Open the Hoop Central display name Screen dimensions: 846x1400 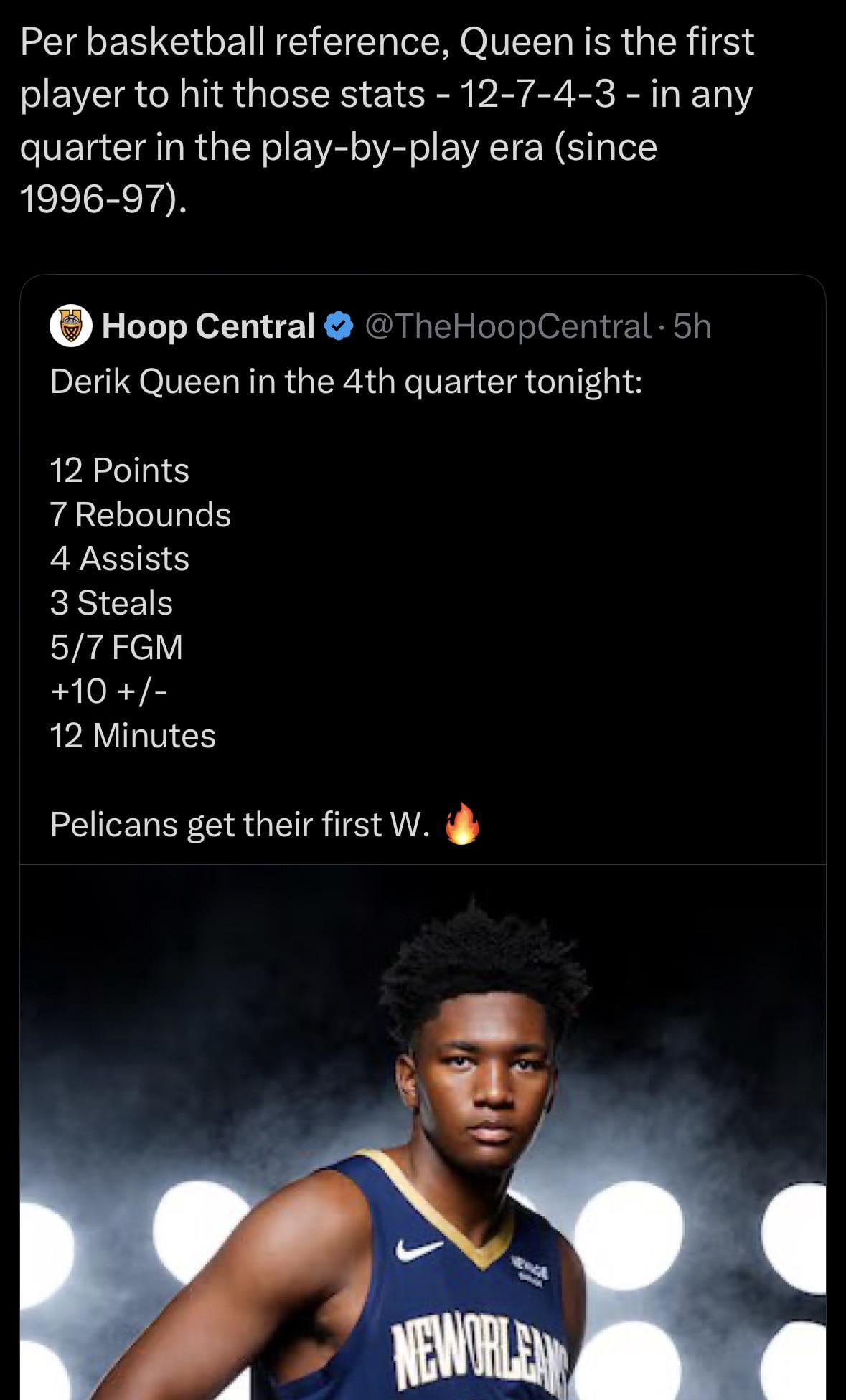click(208, 326)
